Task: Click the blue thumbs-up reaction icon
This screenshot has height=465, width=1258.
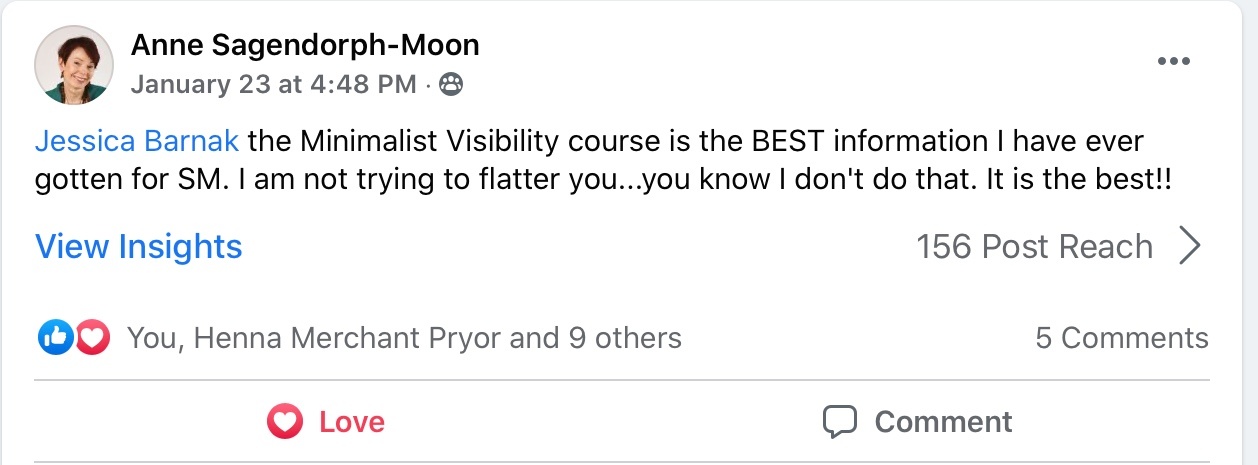Action: (x=54, y=338)
